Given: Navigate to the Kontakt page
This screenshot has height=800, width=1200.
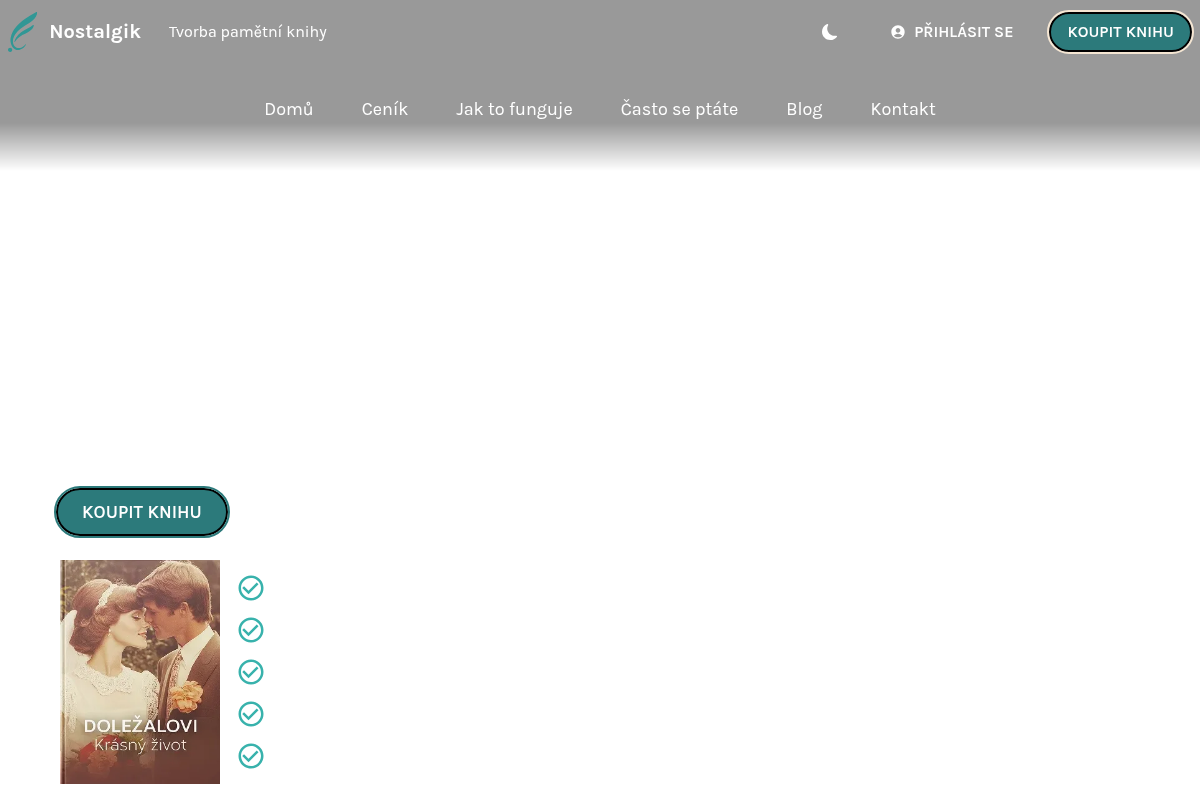Looking at the screenshot, I should [903, 109].
